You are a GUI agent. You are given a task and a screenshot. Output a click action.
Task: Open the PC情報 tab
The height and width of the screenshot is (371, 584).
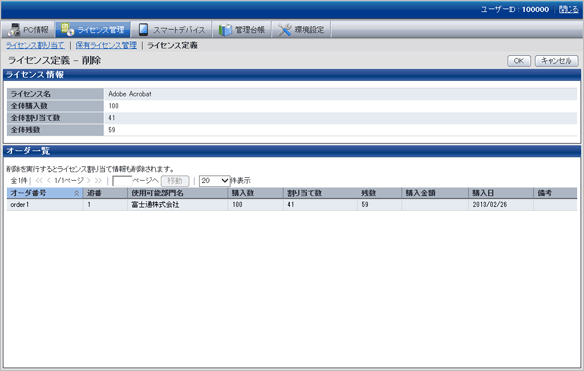tap(28, 29)
